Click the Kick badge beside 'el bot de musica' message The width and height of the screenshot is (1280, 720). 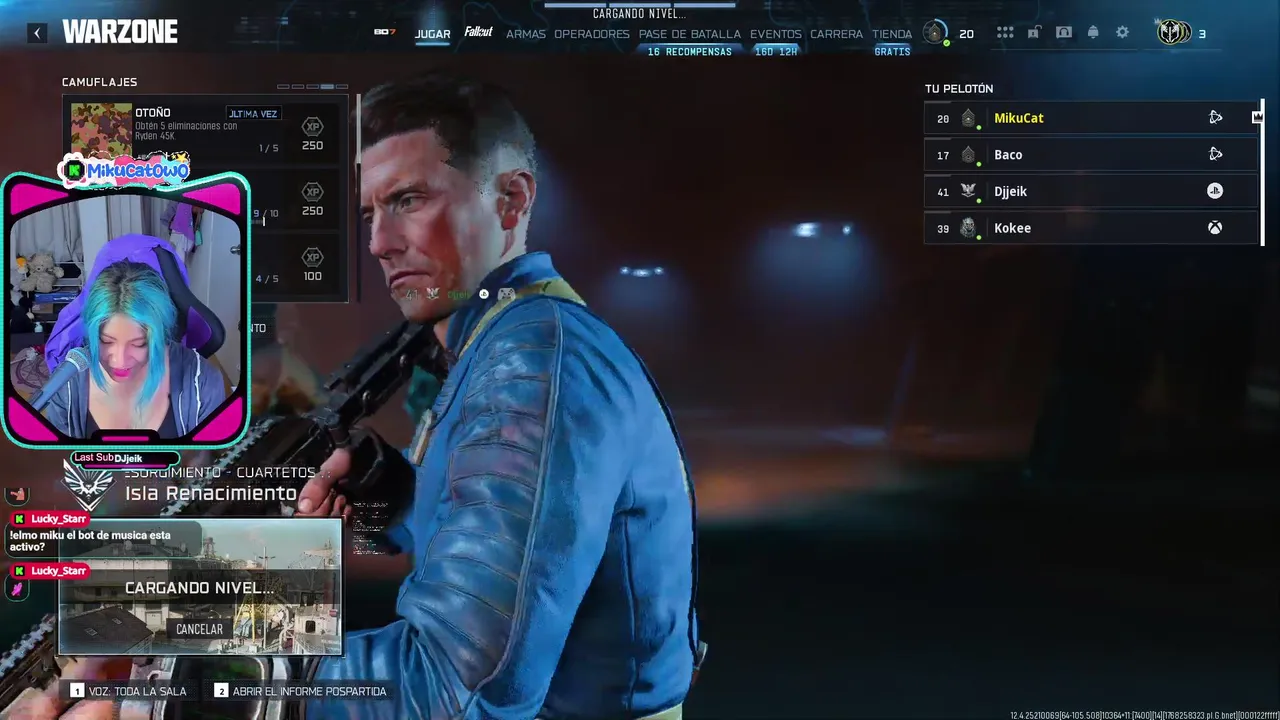18,519
